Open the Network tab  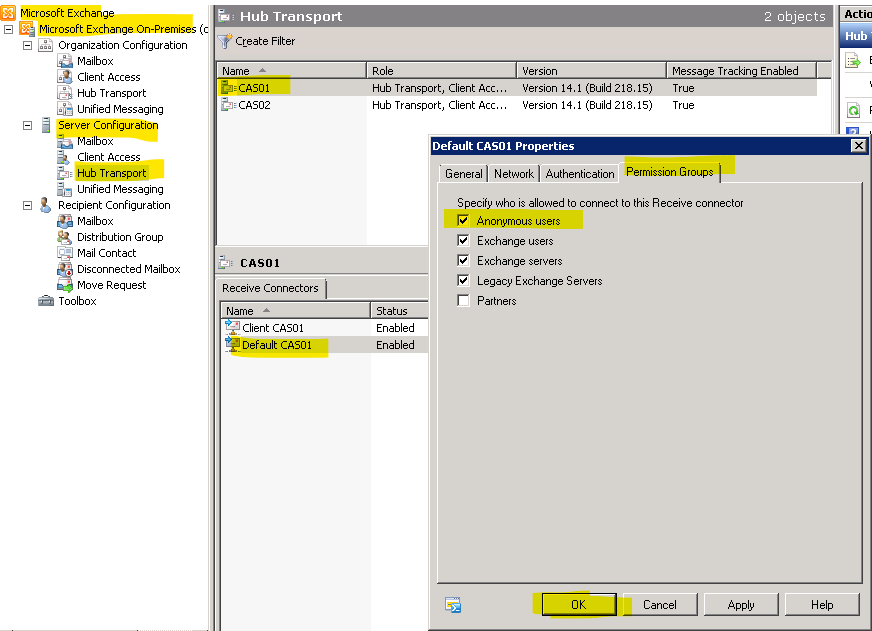coord(513,173)
